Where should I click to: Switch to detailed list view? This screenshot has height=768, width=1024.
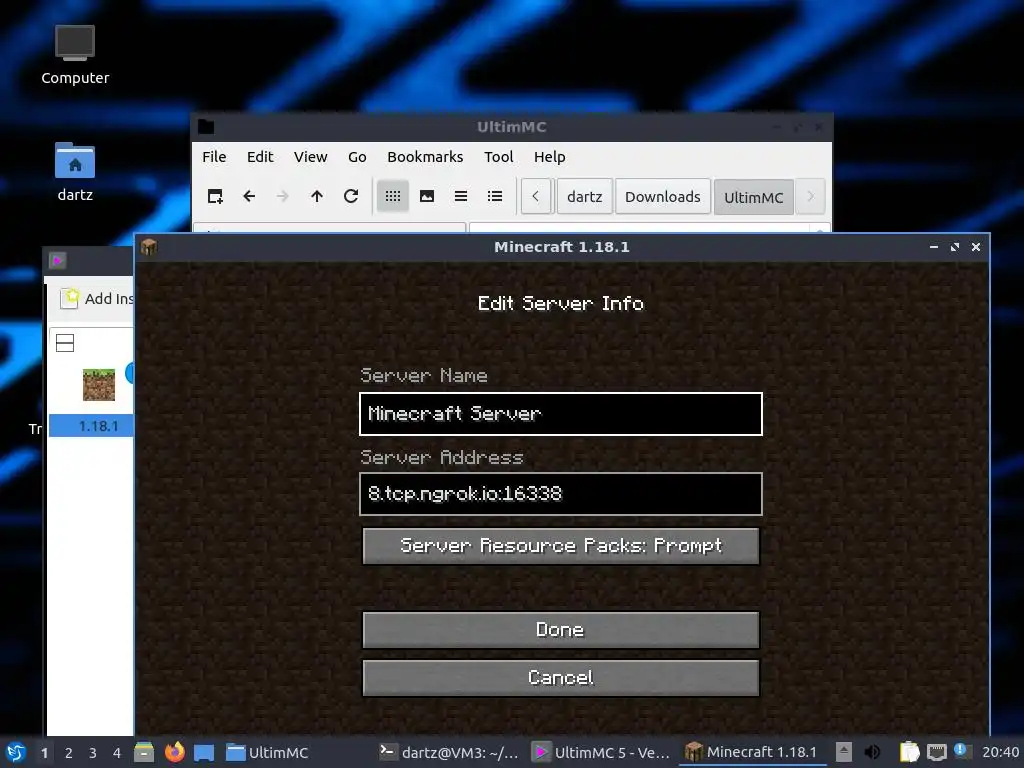(x=495, y=196)
